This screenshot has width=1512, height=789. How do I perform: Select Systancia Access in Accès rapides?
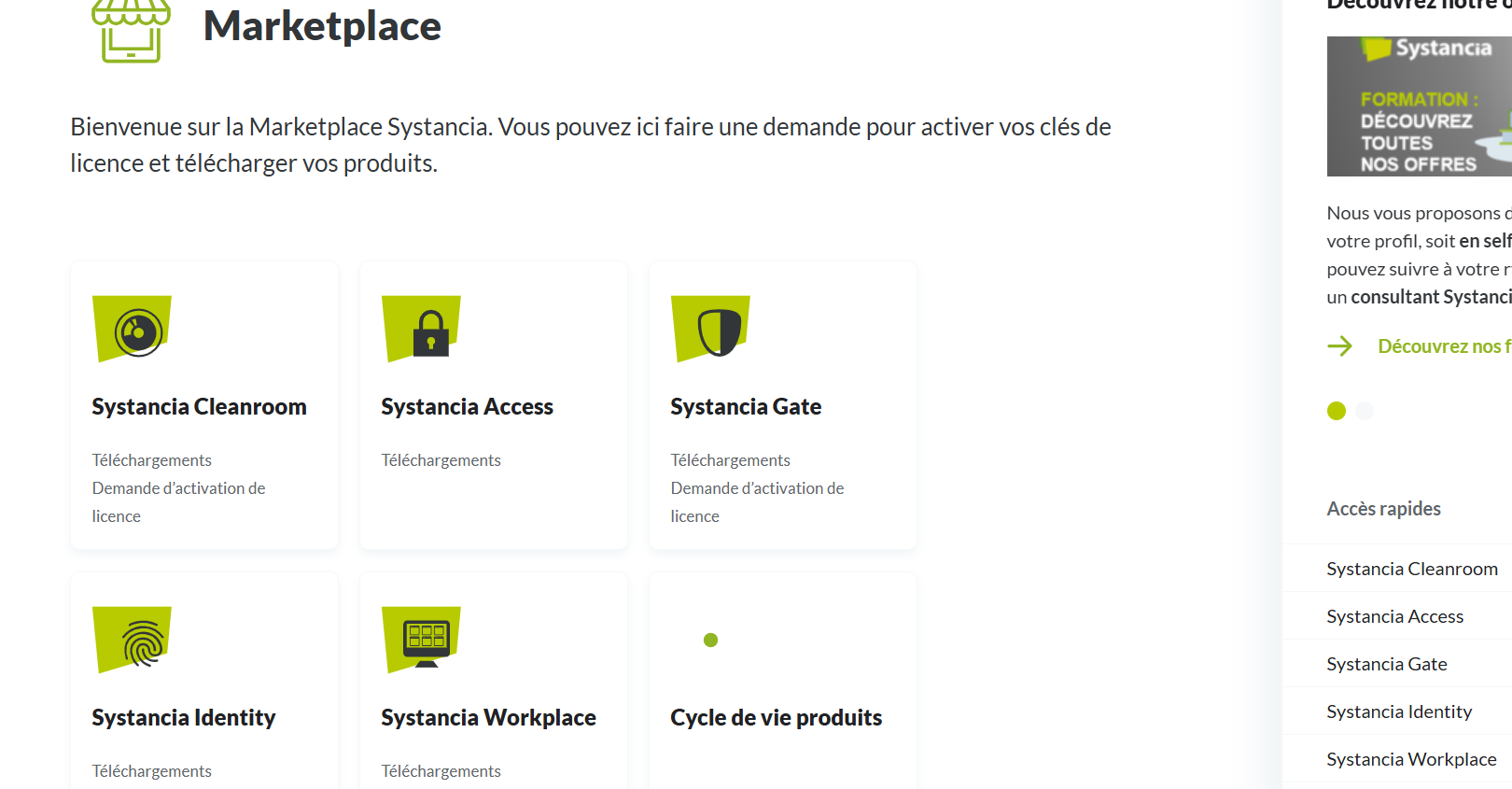[x=1394, y=616]
